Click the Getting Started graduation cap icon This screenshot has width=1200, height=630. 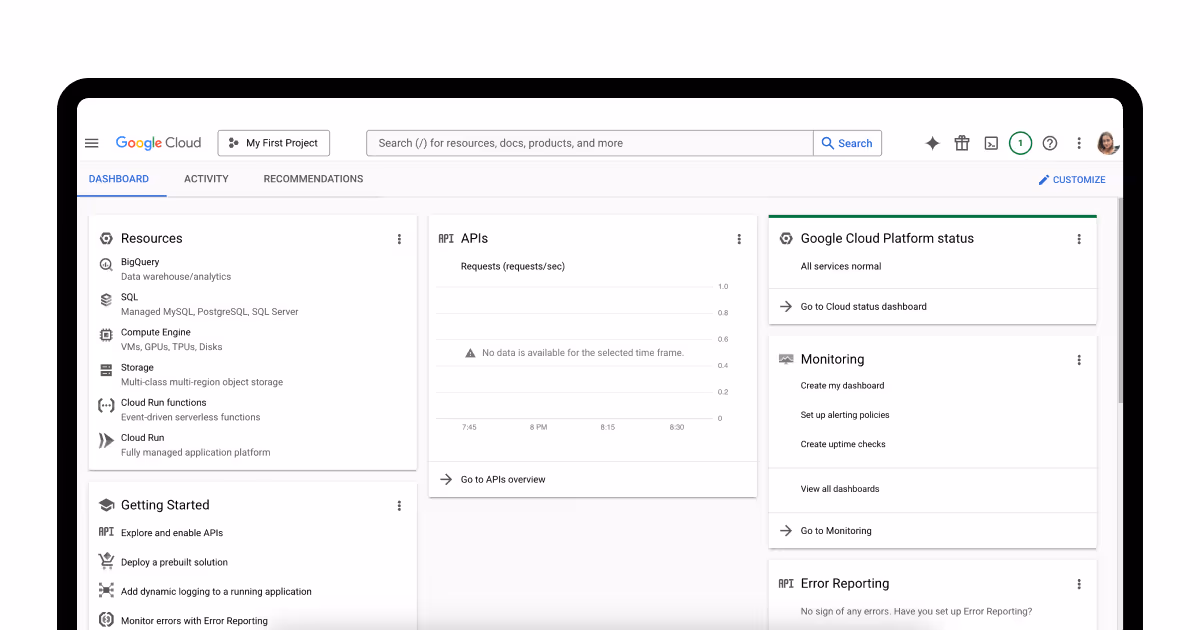[x=106, y=505]
